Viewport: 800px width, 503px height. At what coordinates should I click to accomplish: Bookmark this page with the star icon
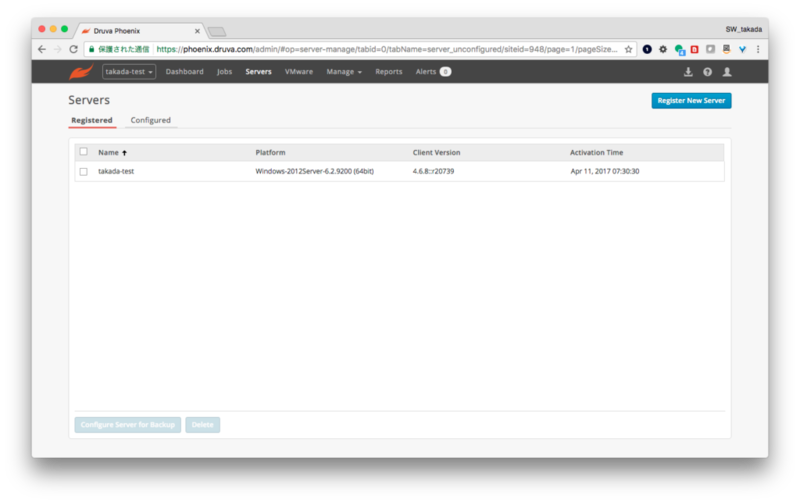pyautogui.click(x=628, y=49)
